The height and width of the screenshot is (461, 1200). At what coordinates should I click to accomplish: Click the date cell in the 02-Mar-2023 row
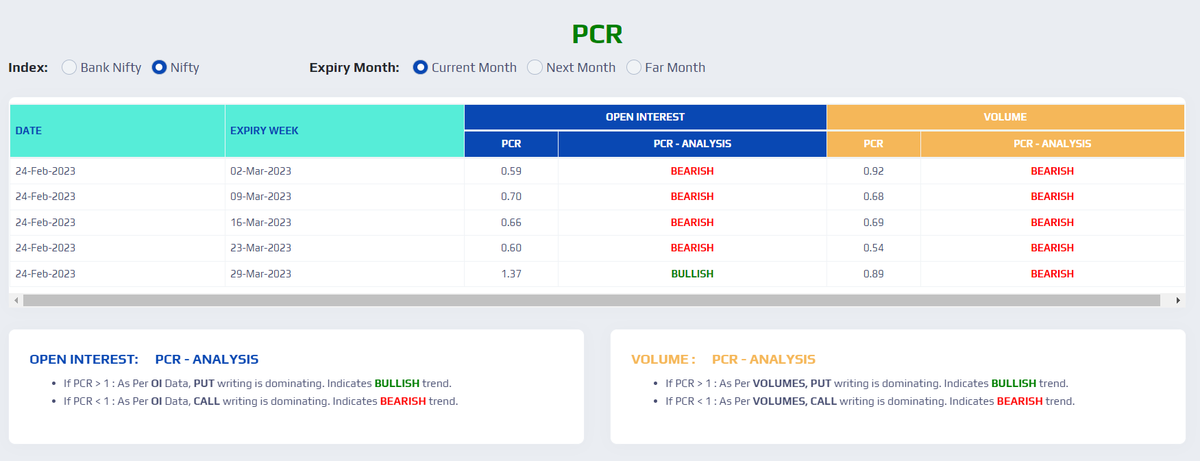[x=118, y=171]
